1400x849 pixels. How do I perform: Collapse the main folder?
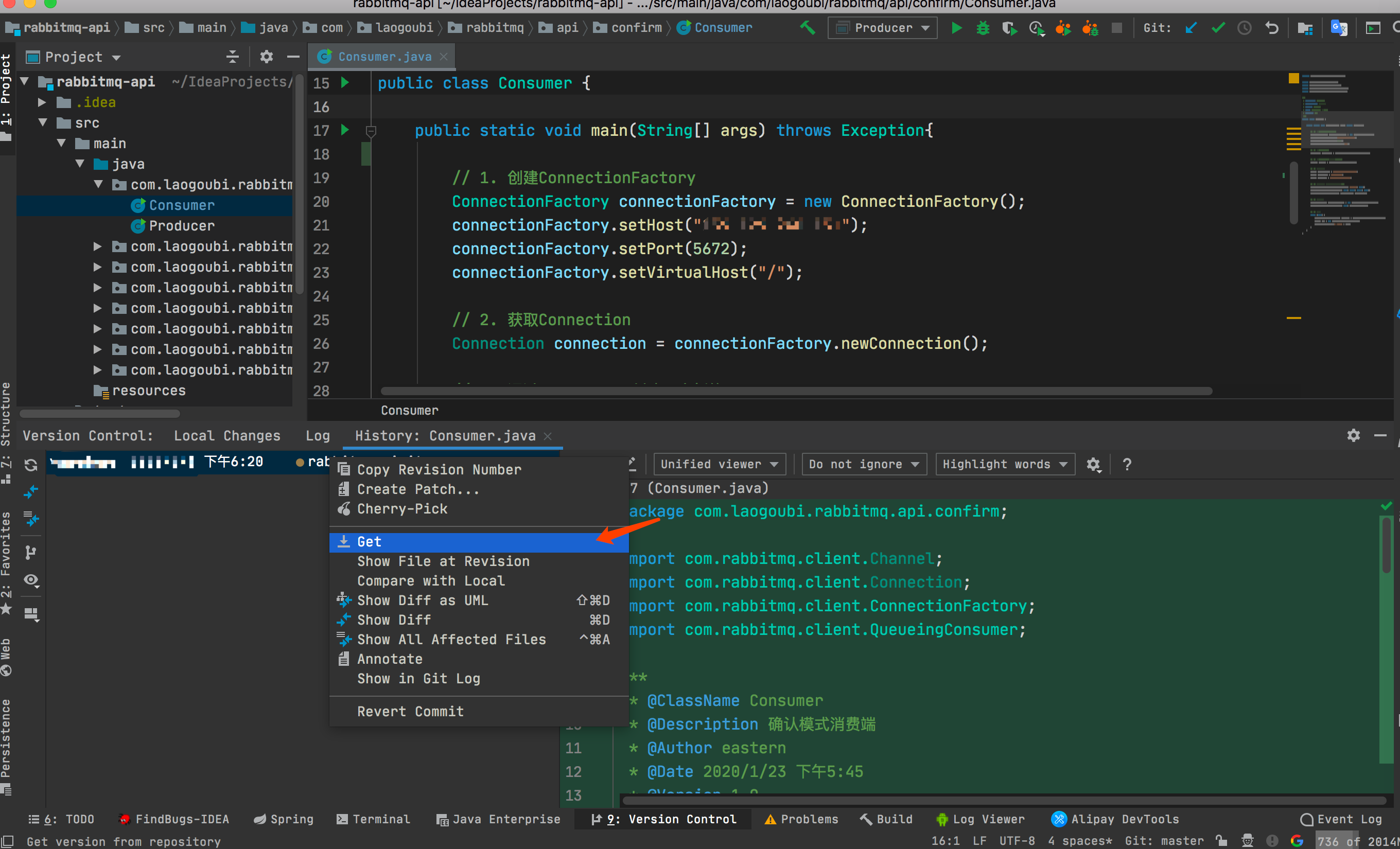[x=61, y=143]
